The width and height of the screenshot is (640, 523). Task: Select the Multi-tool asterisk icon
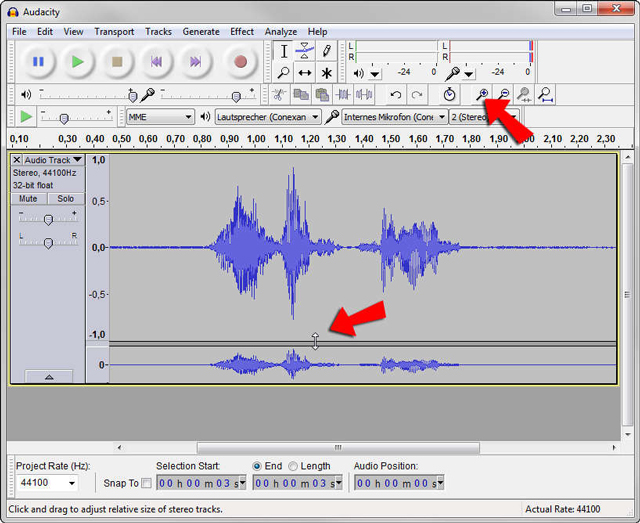pos(326,73)
